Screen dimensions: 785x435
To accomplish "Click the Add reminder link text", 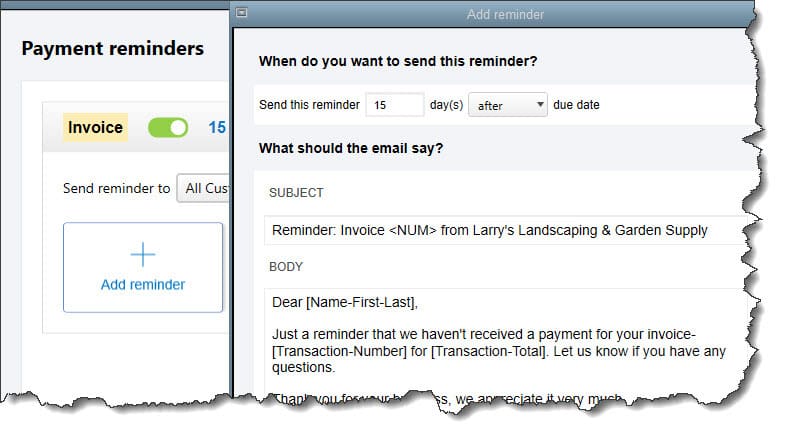I will [143, 284].
